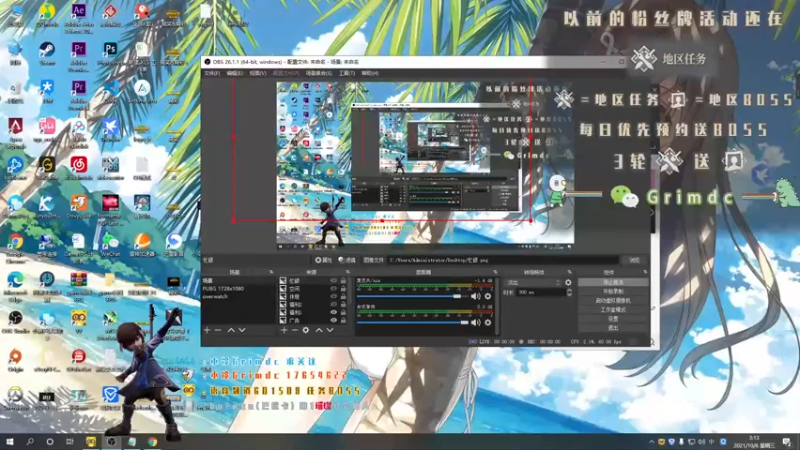Toggle visibility eye of the 空闲 source
The height and width of the screenshot is (450, 800).
(334, 289)
